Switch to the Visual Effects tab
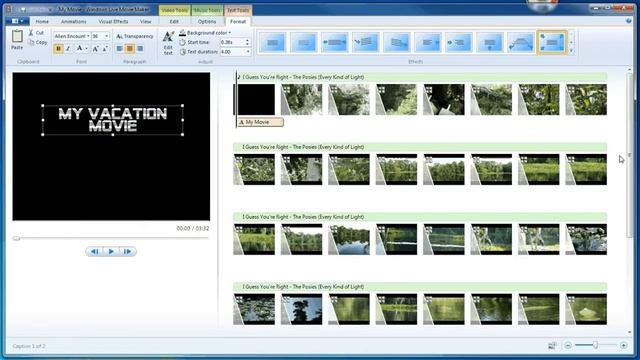The image size is (640, 360). tap(113, 22)
